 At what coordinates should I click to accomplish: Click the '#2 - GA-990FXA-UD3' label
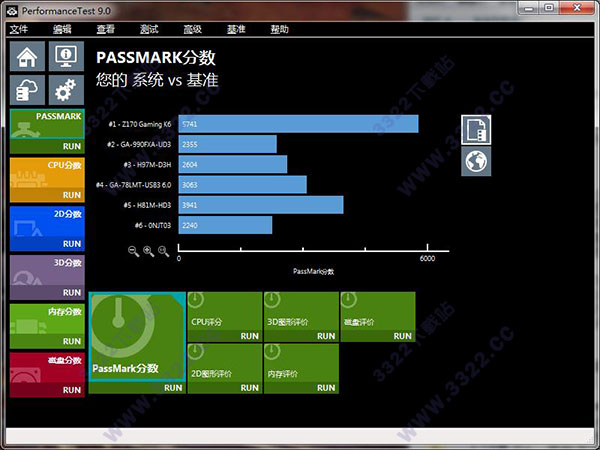point(139,144)
